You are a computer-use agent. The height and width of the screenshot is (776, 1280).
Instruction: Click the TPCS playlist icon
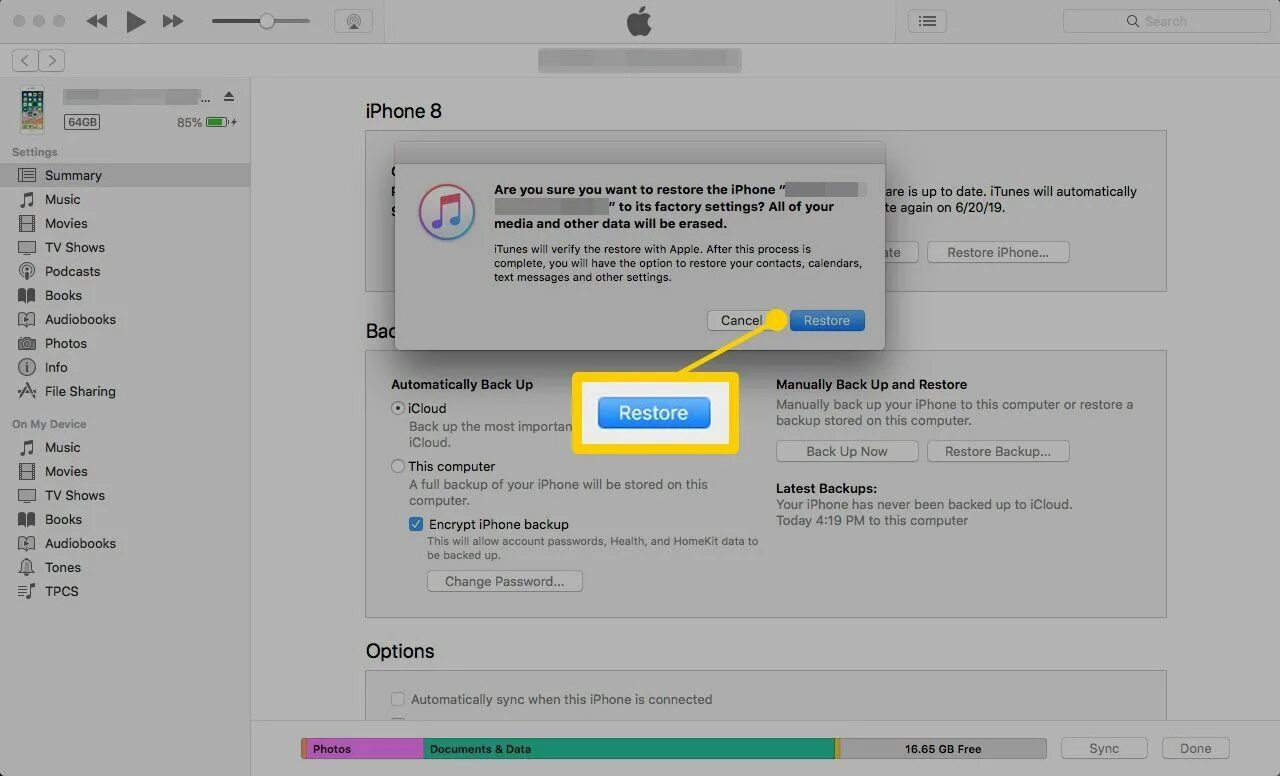pyautogui.click(x=27, y=591)
